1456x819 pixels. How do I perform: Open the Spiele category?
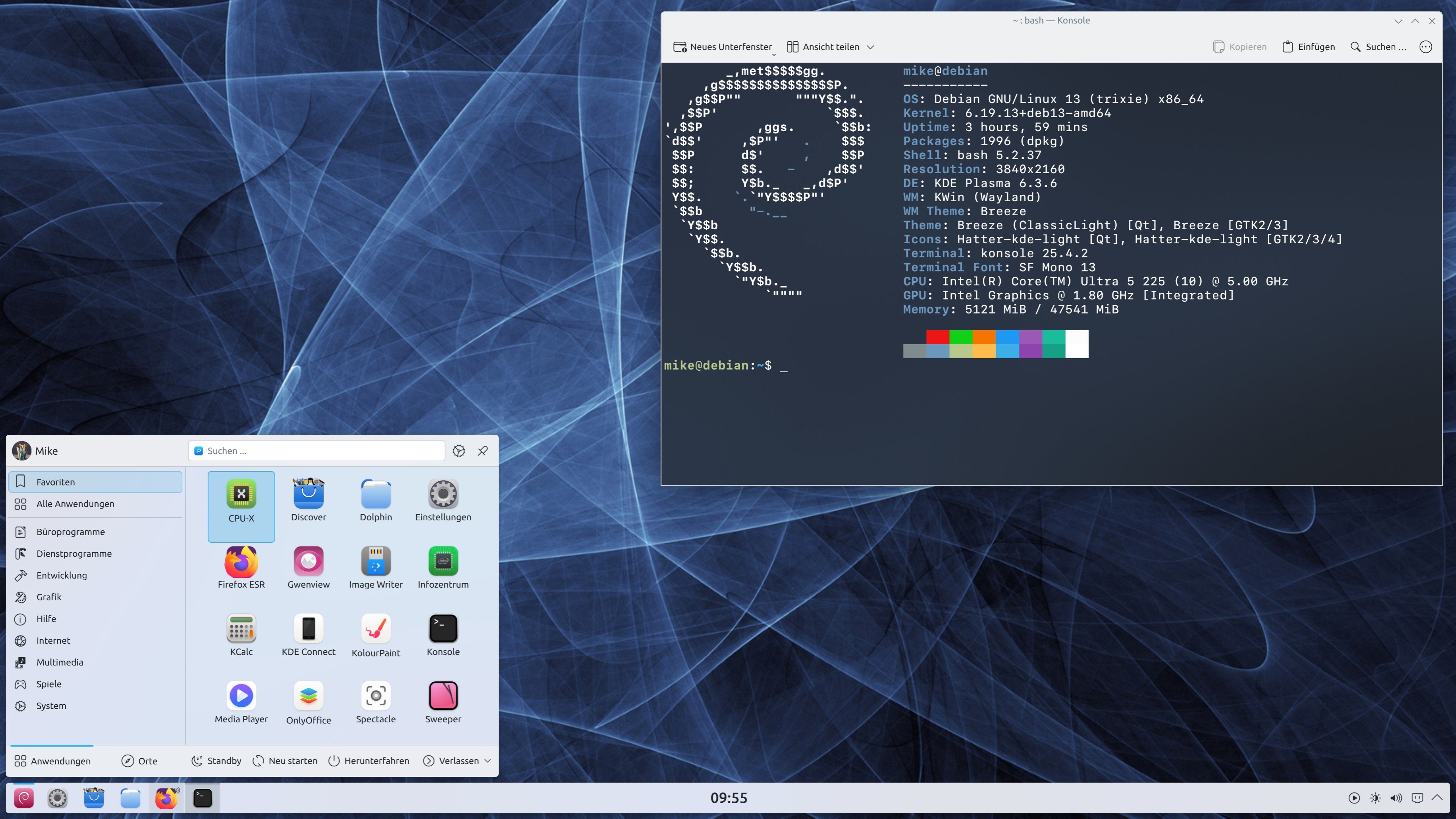[96, 684]
